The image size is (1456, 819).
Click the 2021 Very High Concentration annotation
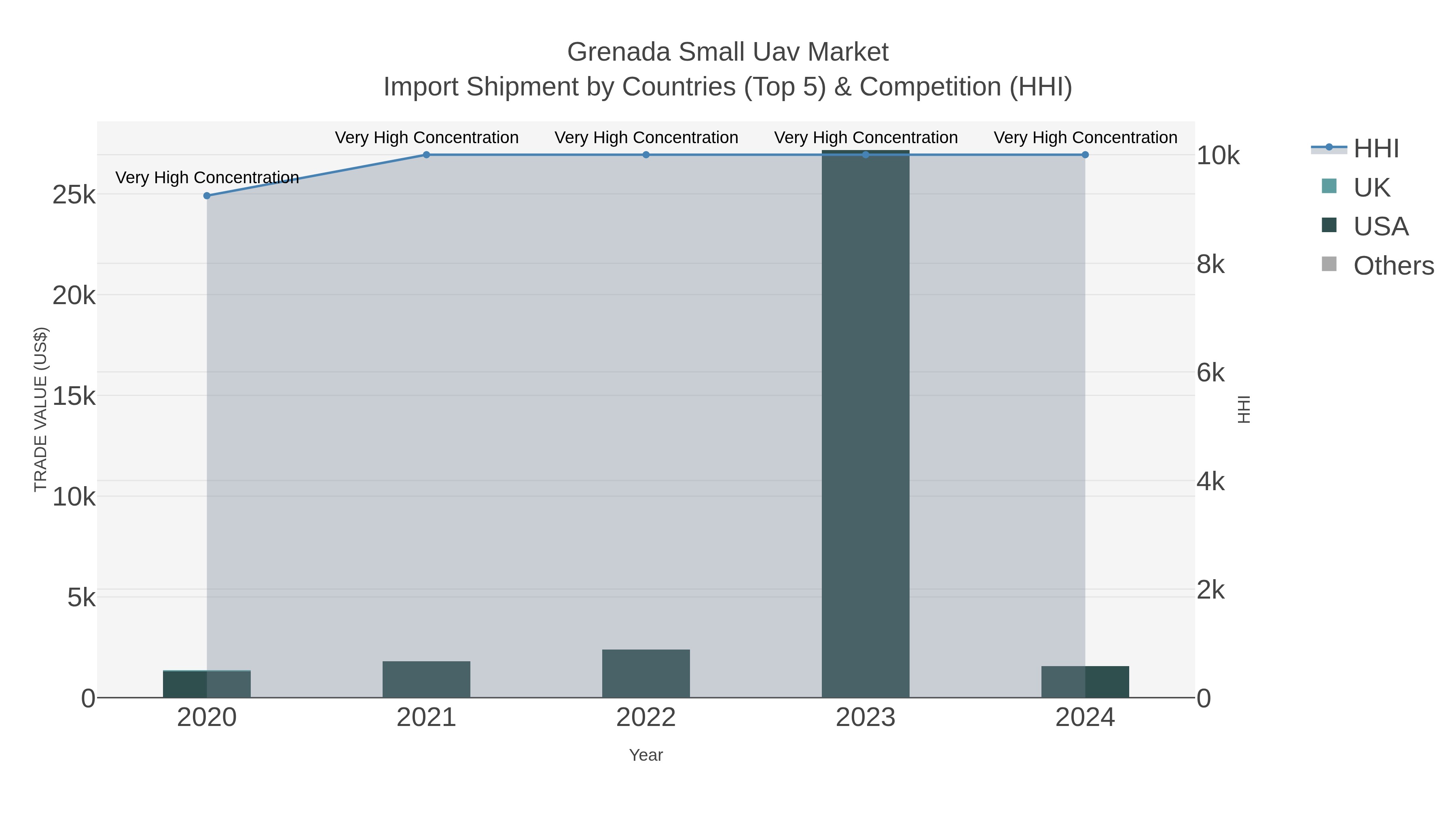coord(427,138)
